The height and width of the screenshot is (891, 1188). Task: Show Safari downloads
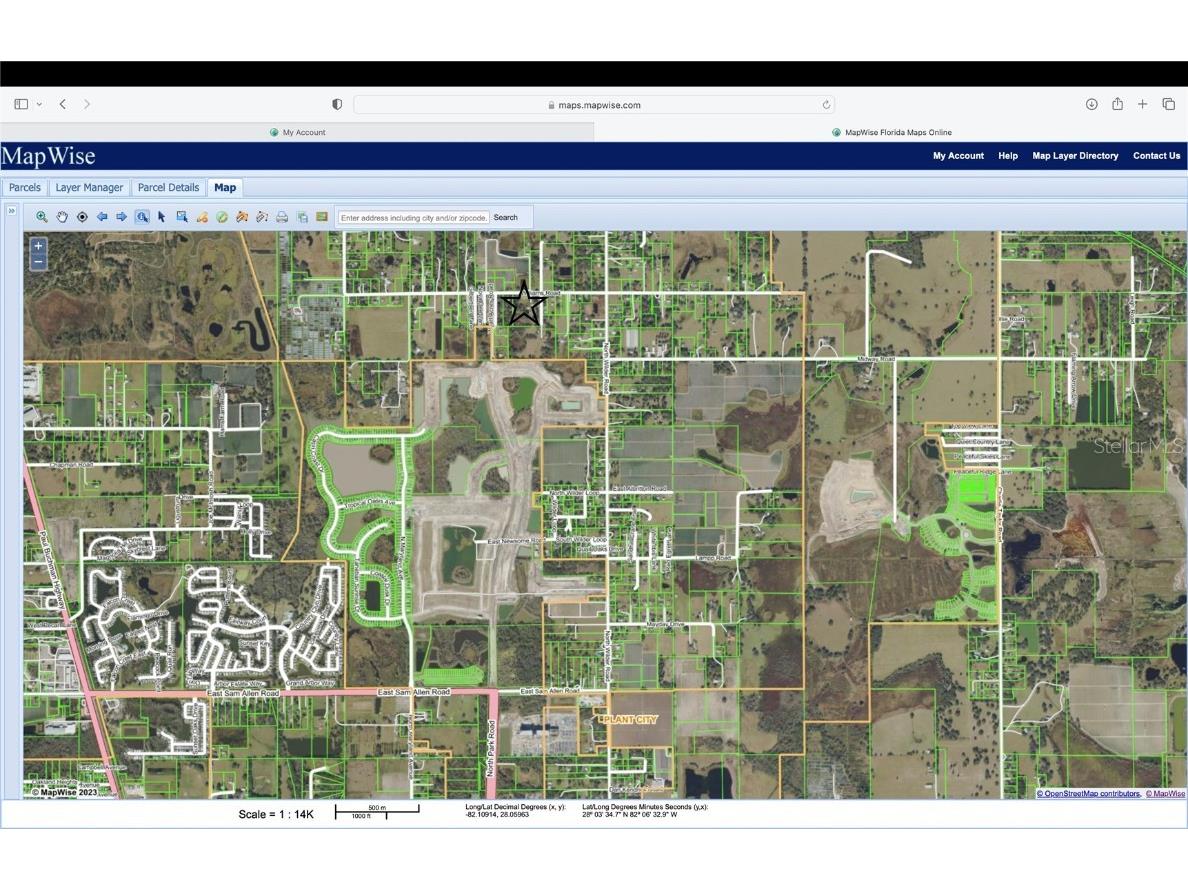(x=1092, y=105)
